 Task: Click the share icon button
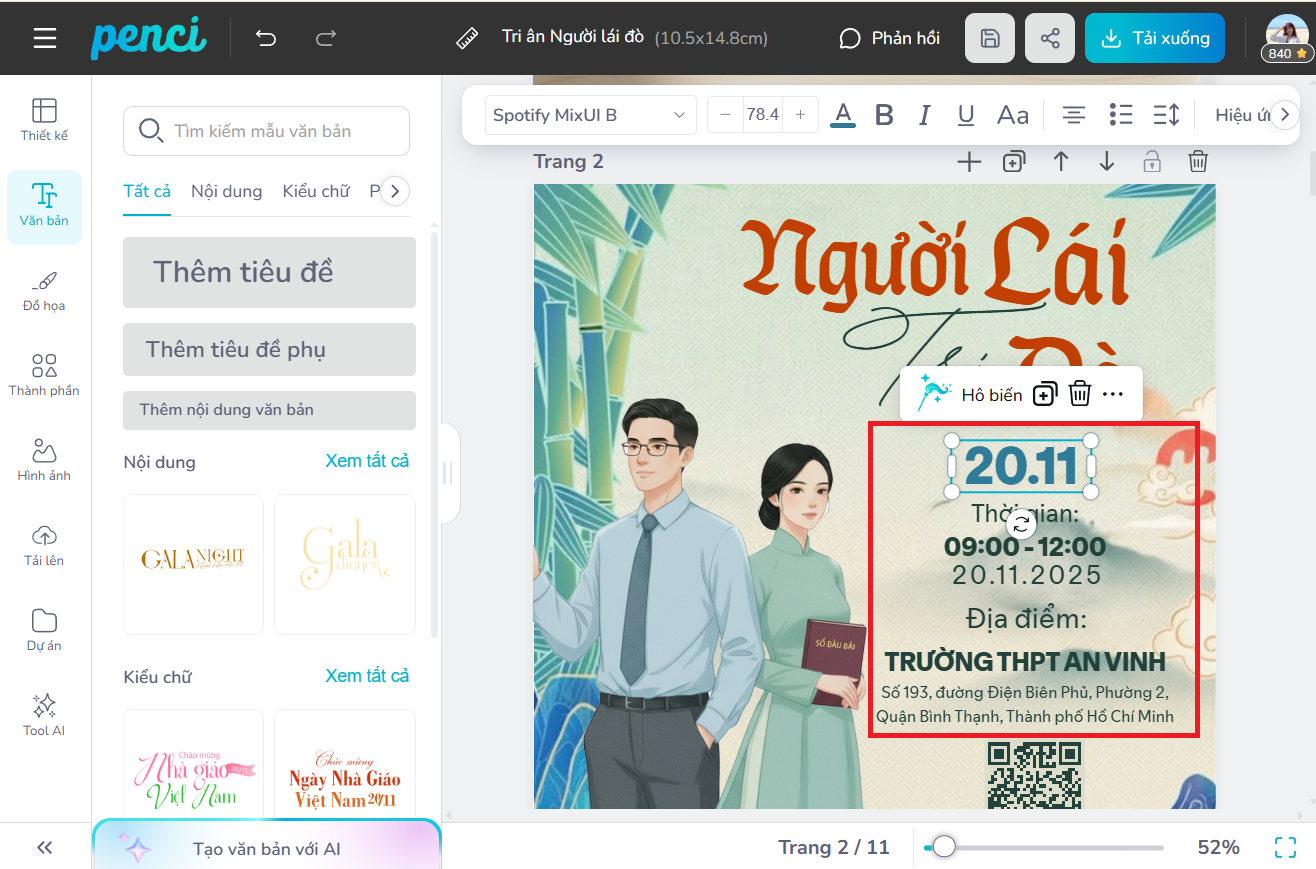[x=1050, y=39]
